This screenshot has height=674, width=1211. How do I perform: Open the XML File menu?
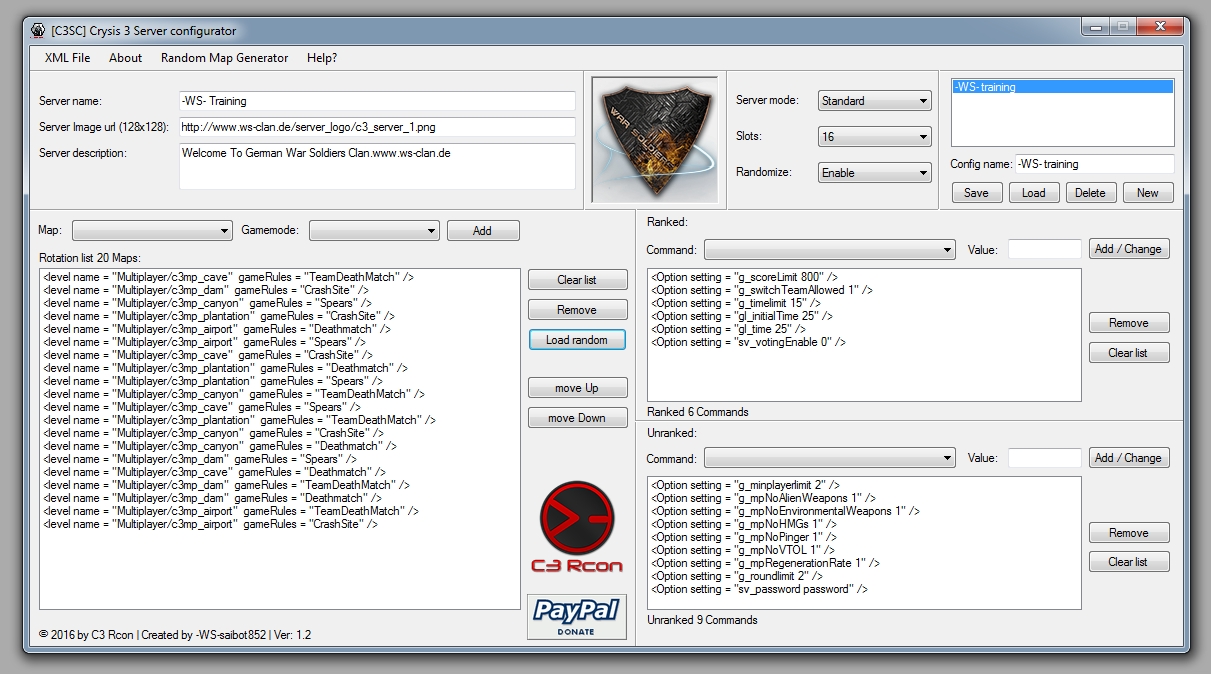pos(67,58)
